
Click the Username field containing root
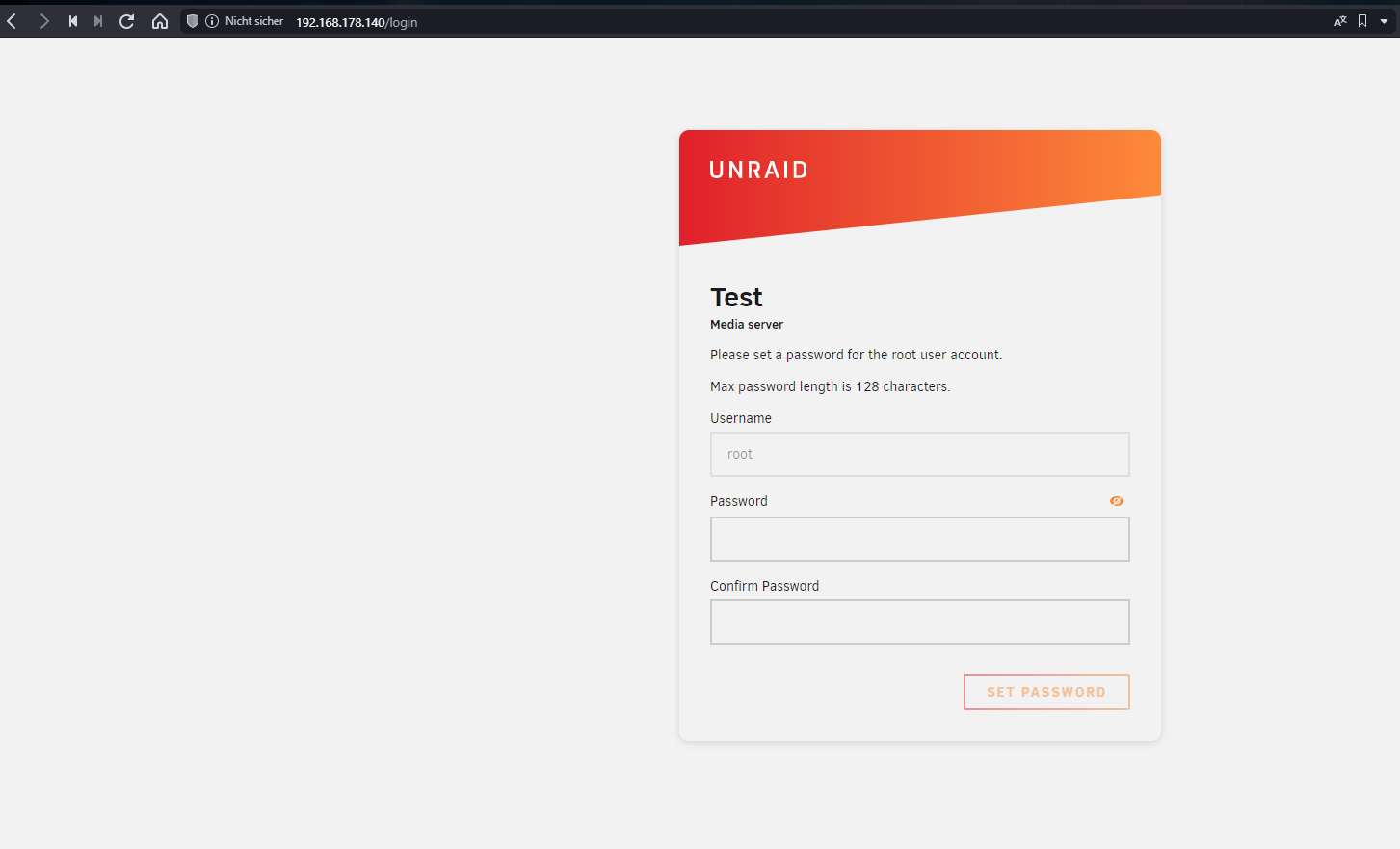pos(920,454)
